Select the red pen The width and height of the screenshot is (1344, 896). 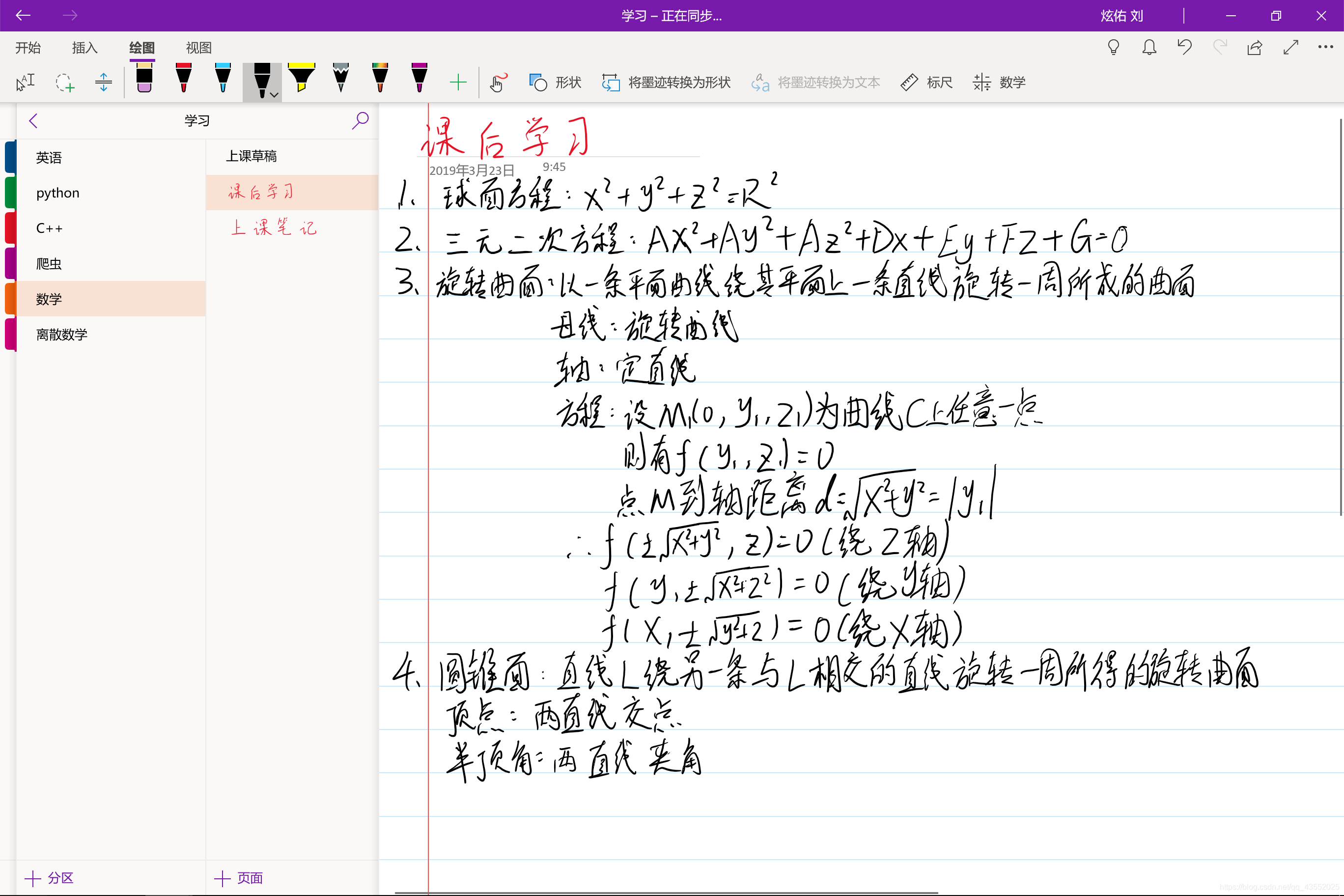point(183,78)
